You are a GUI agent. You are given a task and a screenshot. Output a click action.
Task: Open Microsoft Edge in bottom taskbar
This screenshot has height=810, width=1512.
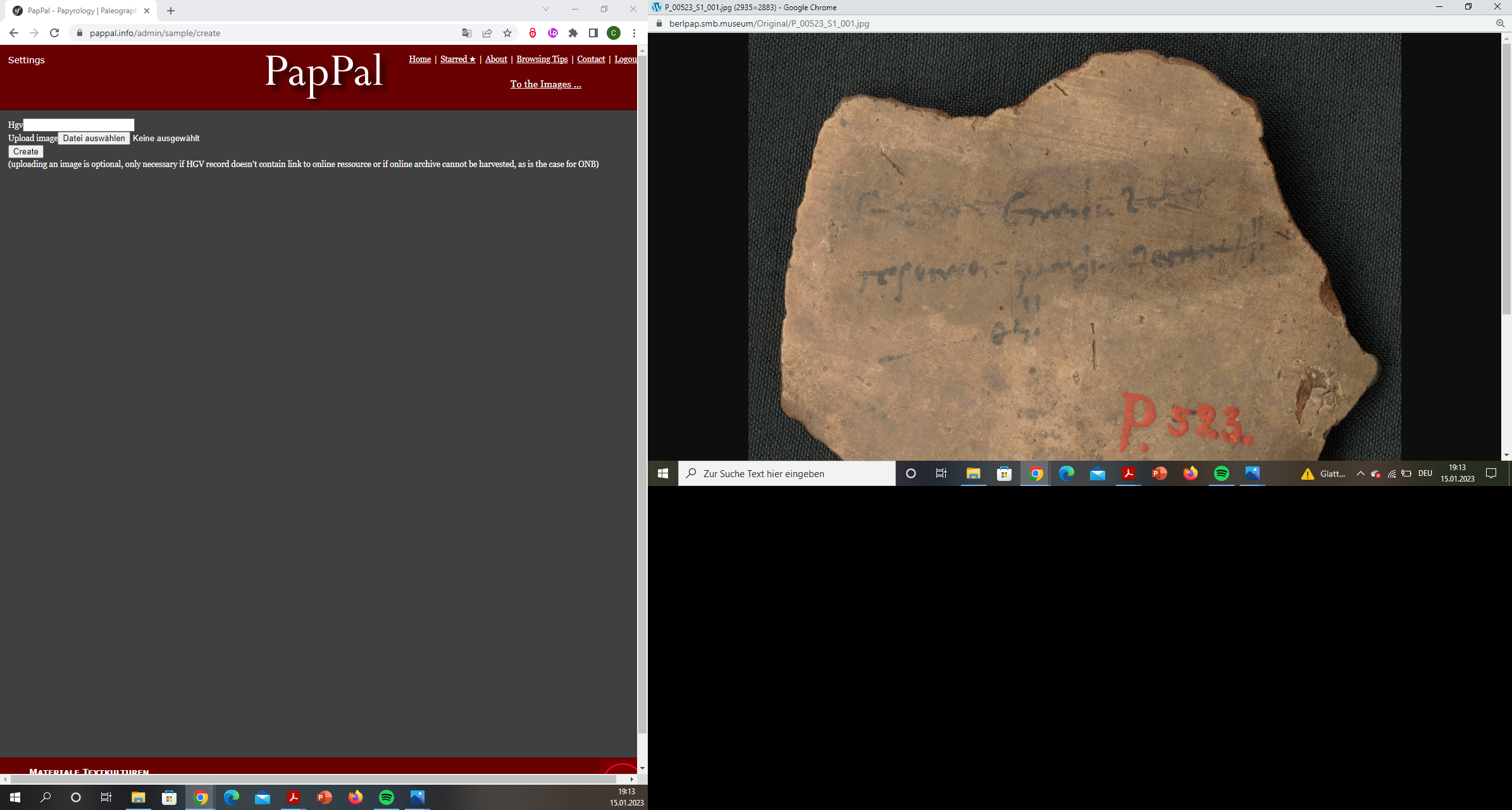232,797
